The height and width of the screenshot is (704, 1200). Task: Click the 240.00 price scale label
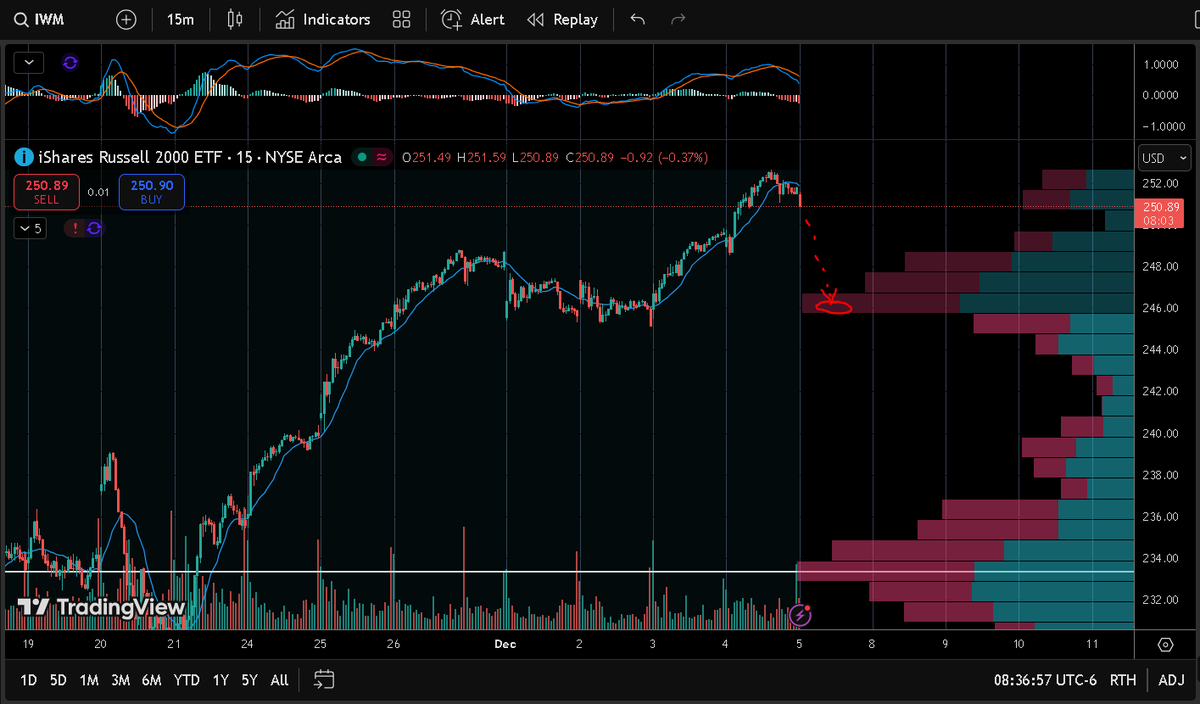pyautogui.click(x=1162, y=433)
